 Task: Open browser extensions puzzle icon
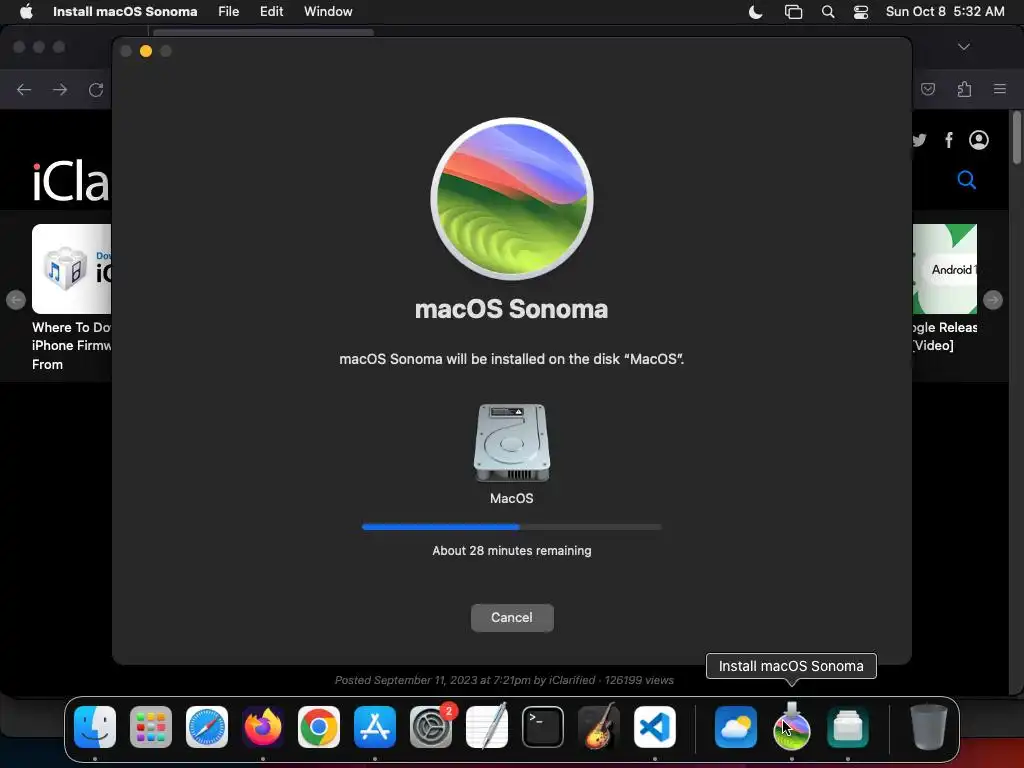[964, 89]
